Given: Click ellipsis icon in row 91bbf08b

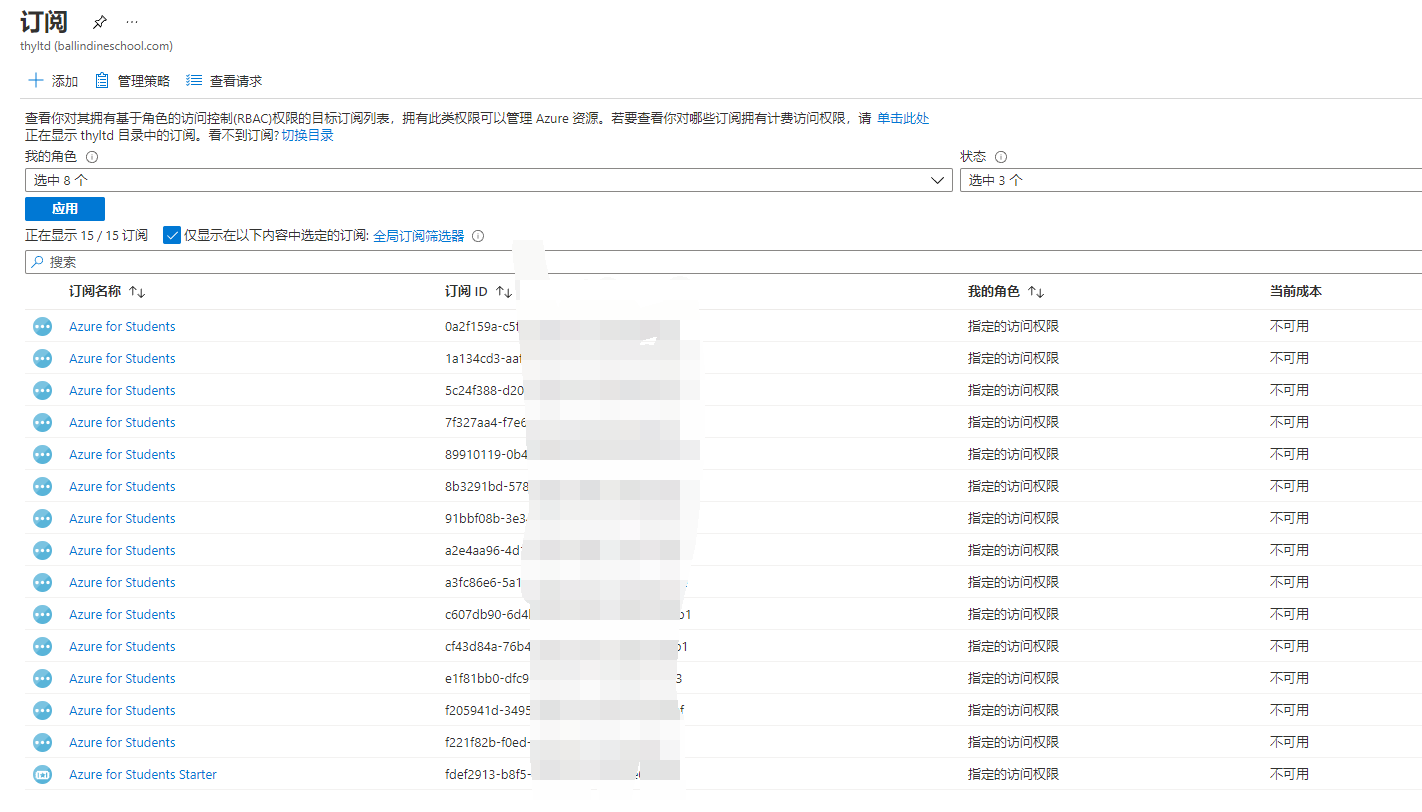Looking at the screenshot, I should (x=42, y=518).
